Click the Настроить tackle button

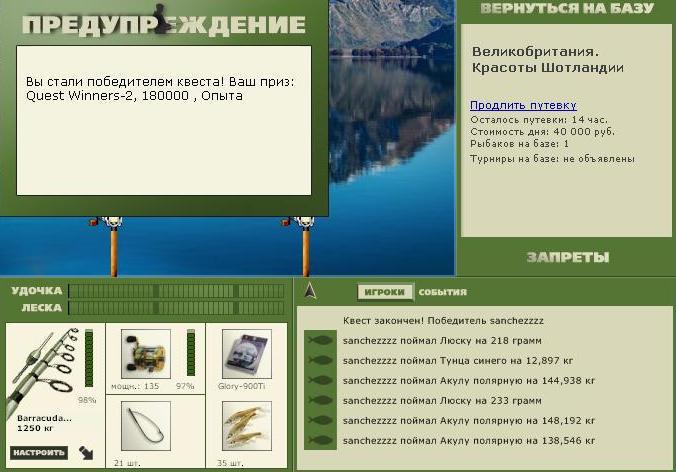[x=39, y=453]
